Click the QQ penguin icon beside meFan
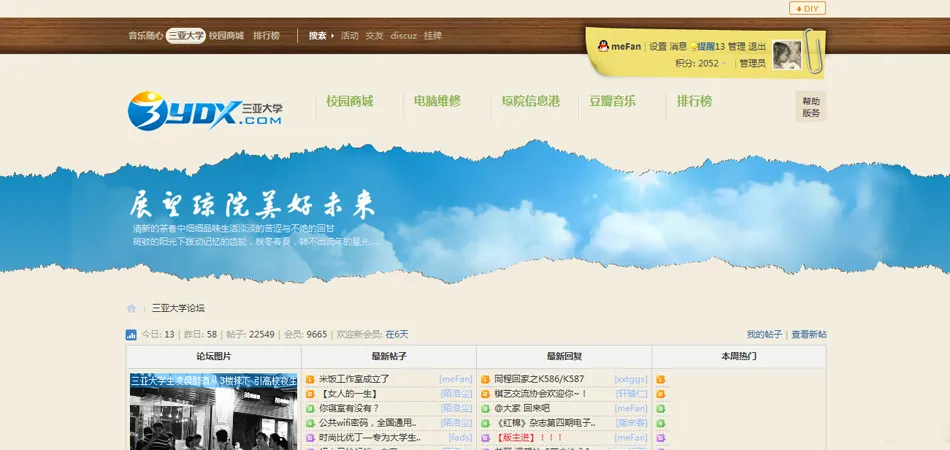Screen dimensions: 950x450 click(603, 46)
